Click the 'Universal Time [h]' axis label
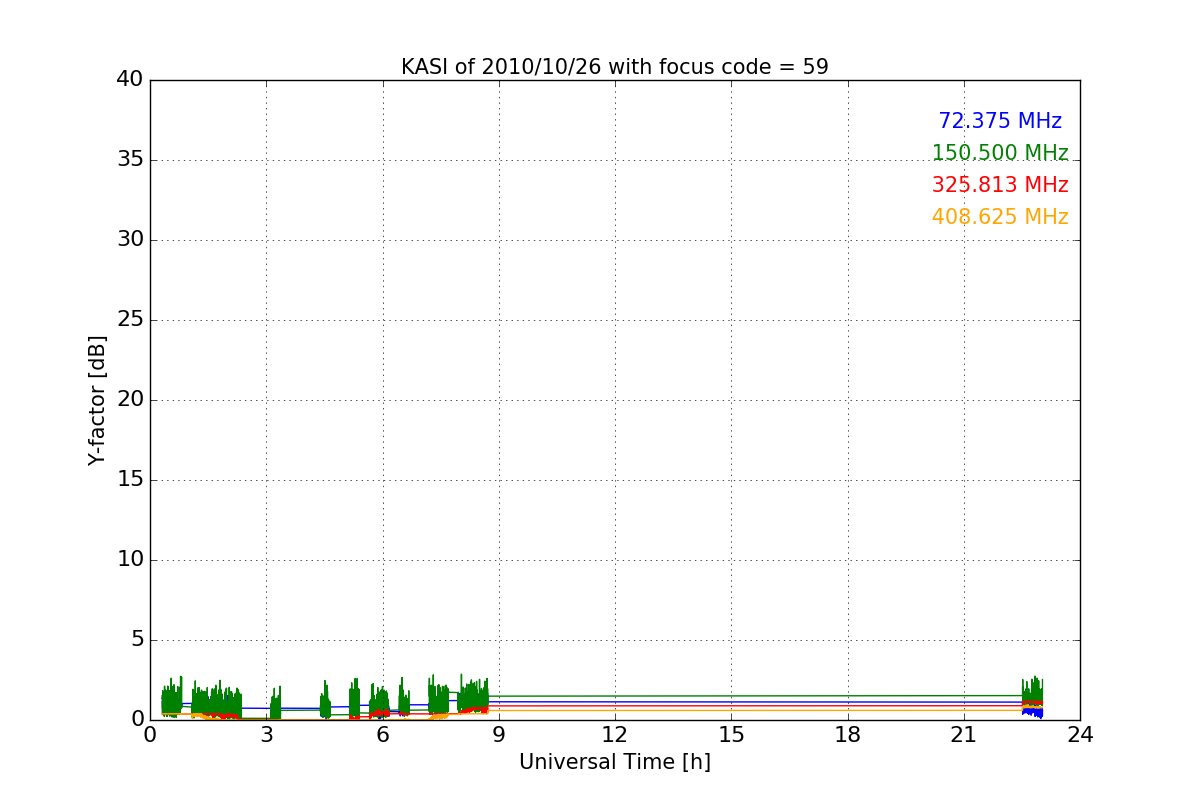The image size is (1200, 800). [614, 762]
